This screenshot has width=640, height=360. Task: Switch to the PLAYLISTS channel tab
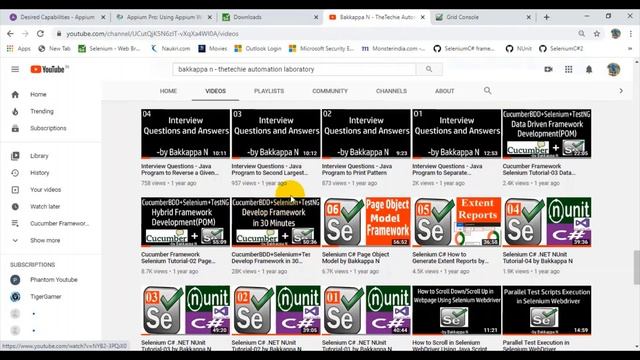tap(269, 91)
